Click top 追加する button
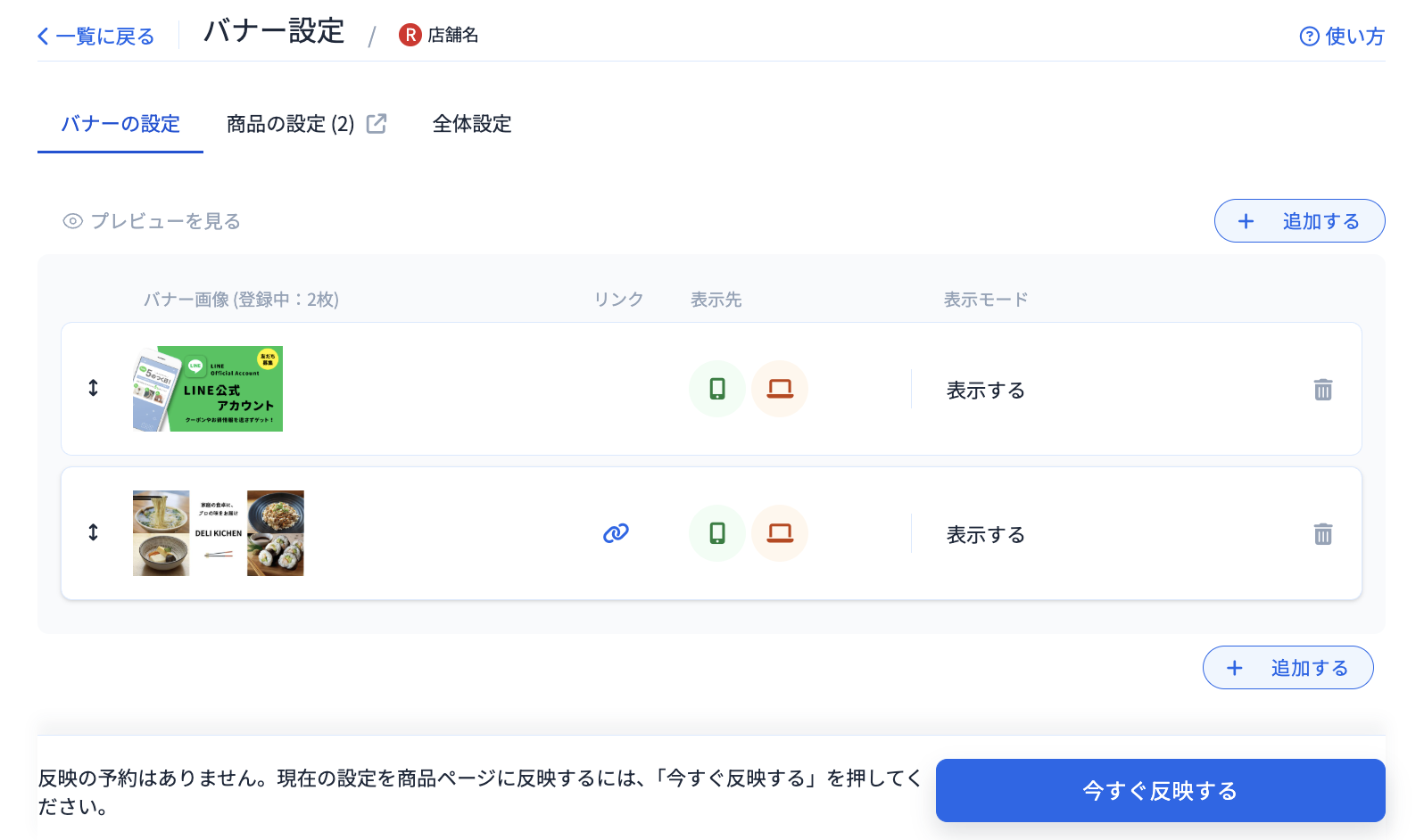This screenshot has width=1424, height=840. coord(1299,221)
